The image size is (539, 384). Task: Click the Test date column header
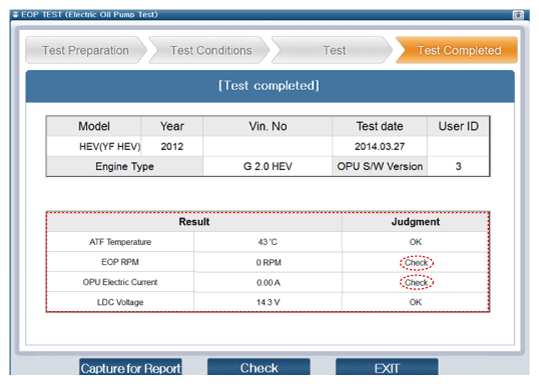(x=380, y=126)
